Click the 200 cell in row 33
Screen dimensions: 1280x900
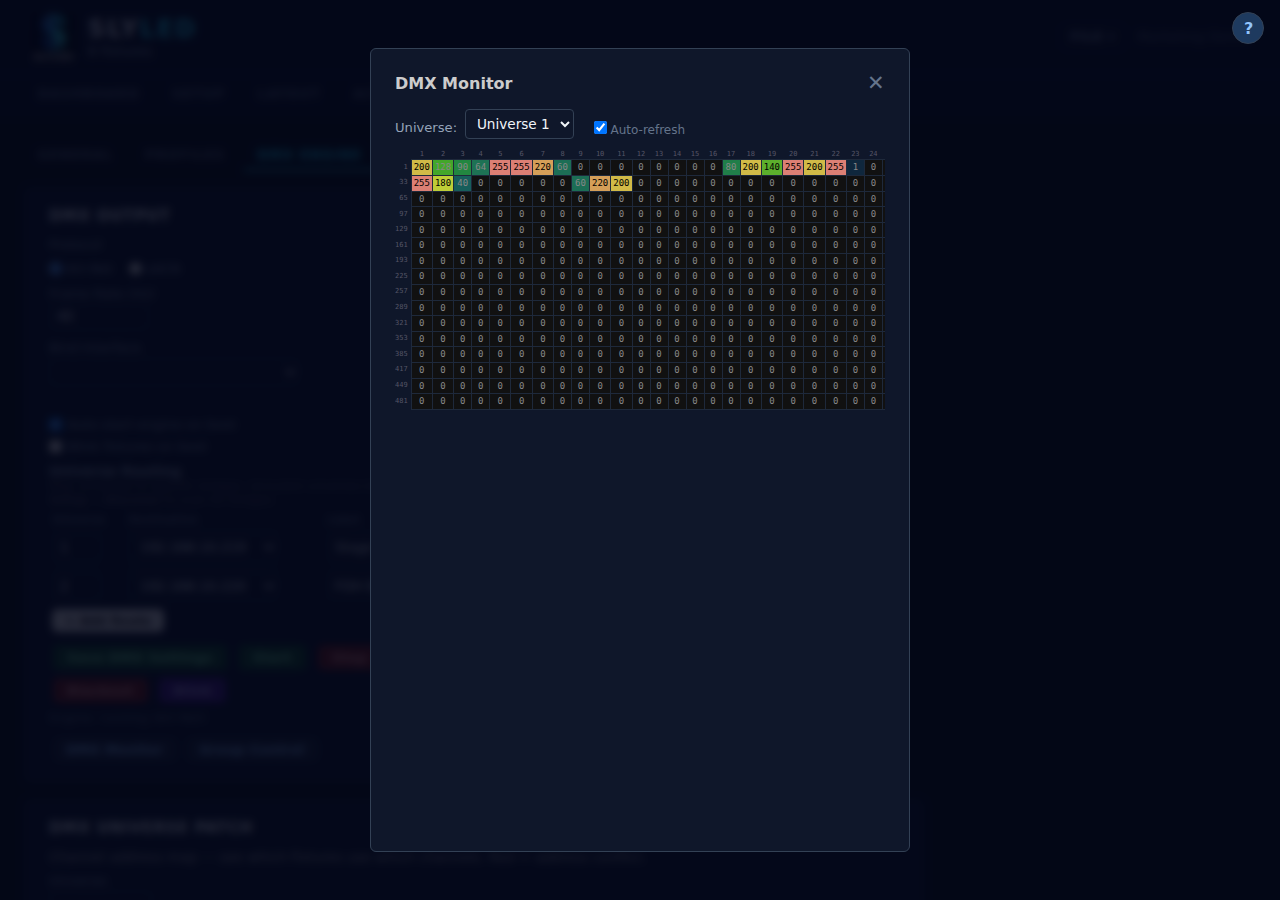(621, 184)
